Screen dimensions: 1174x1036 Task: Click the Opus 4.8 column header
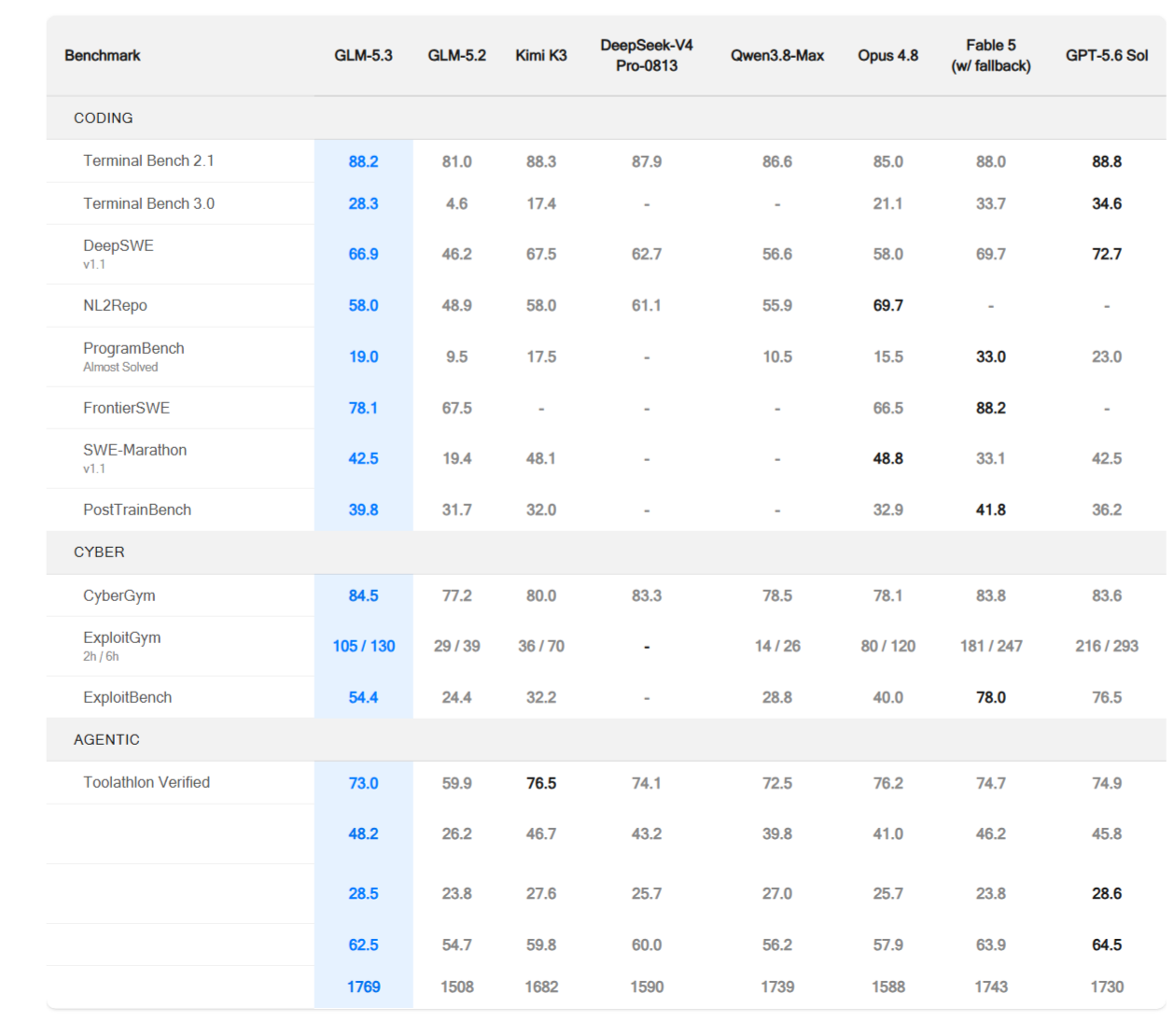click(x=887, y=55)
